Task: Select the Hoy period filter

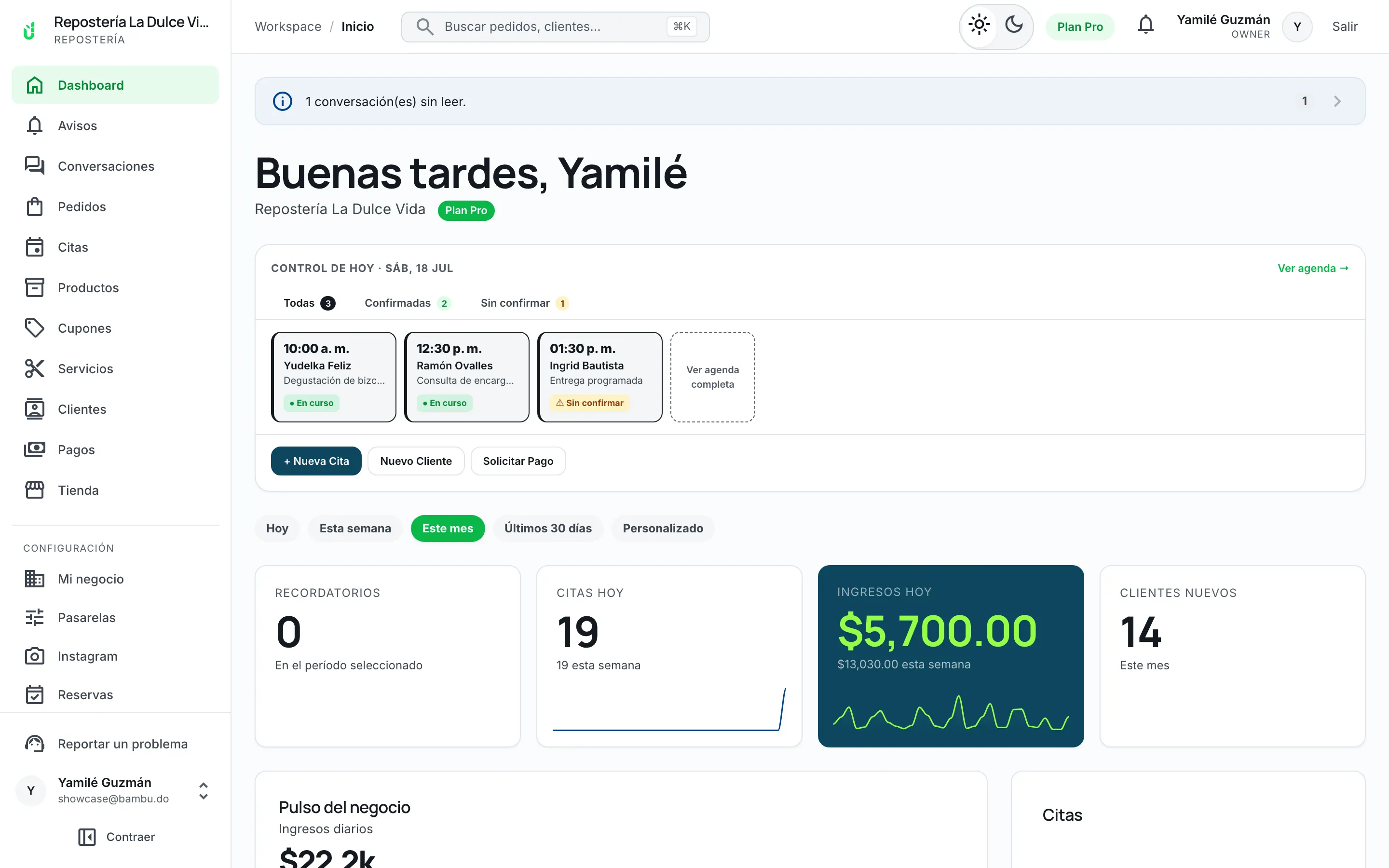Action: (277, 528)
